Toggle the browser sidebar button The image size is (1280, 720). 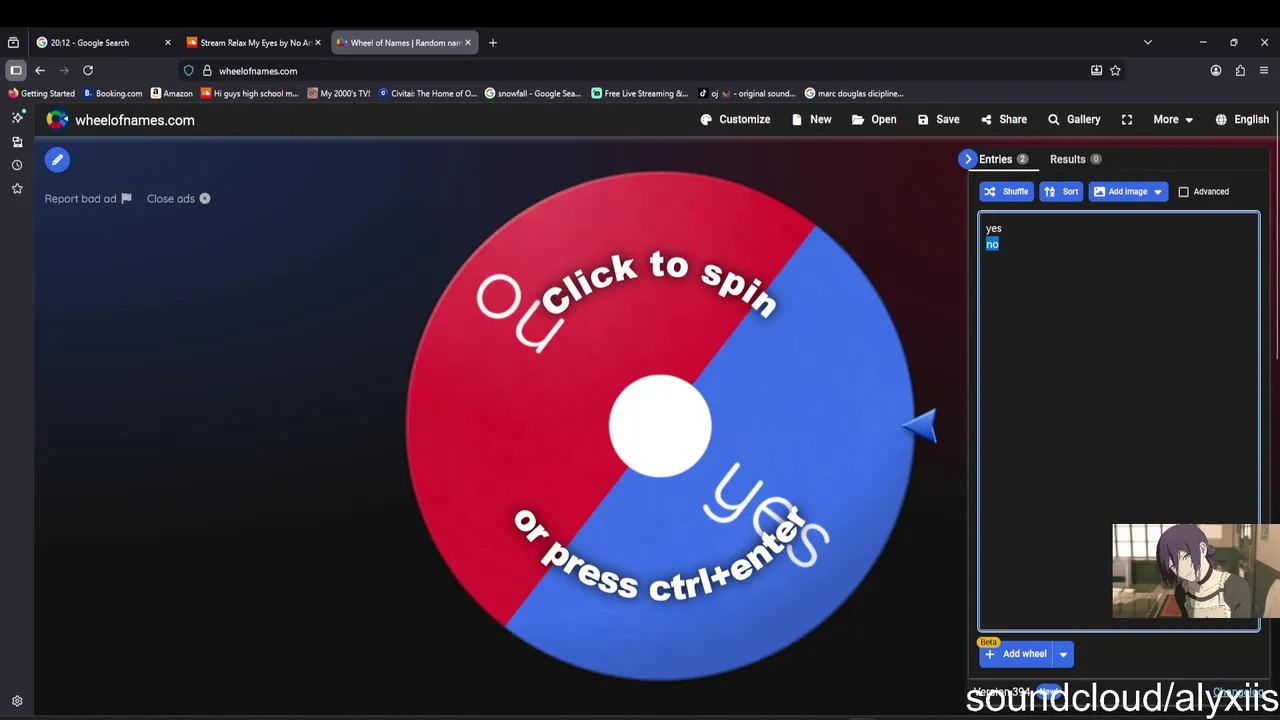point(16,71)
